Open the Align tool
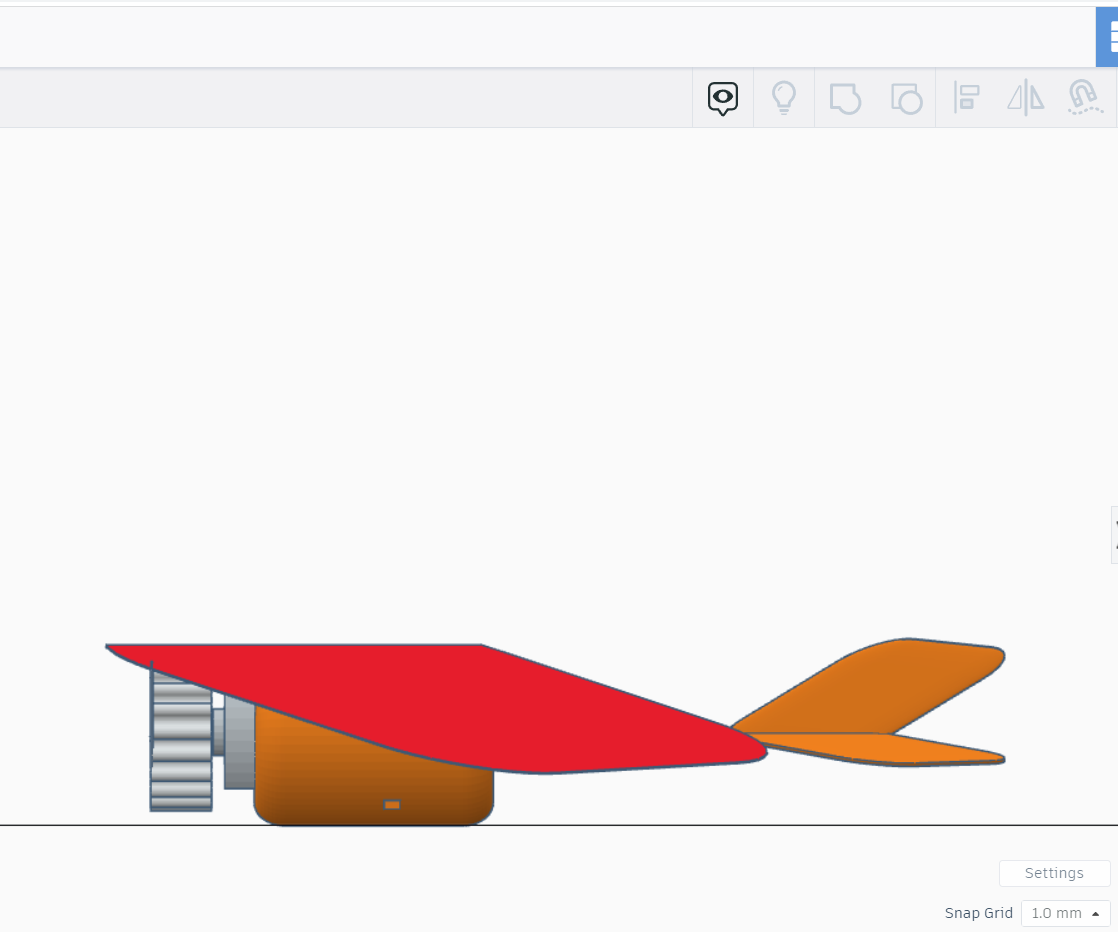This screenshot has height=932, width=1118. [x=965, y=97]
